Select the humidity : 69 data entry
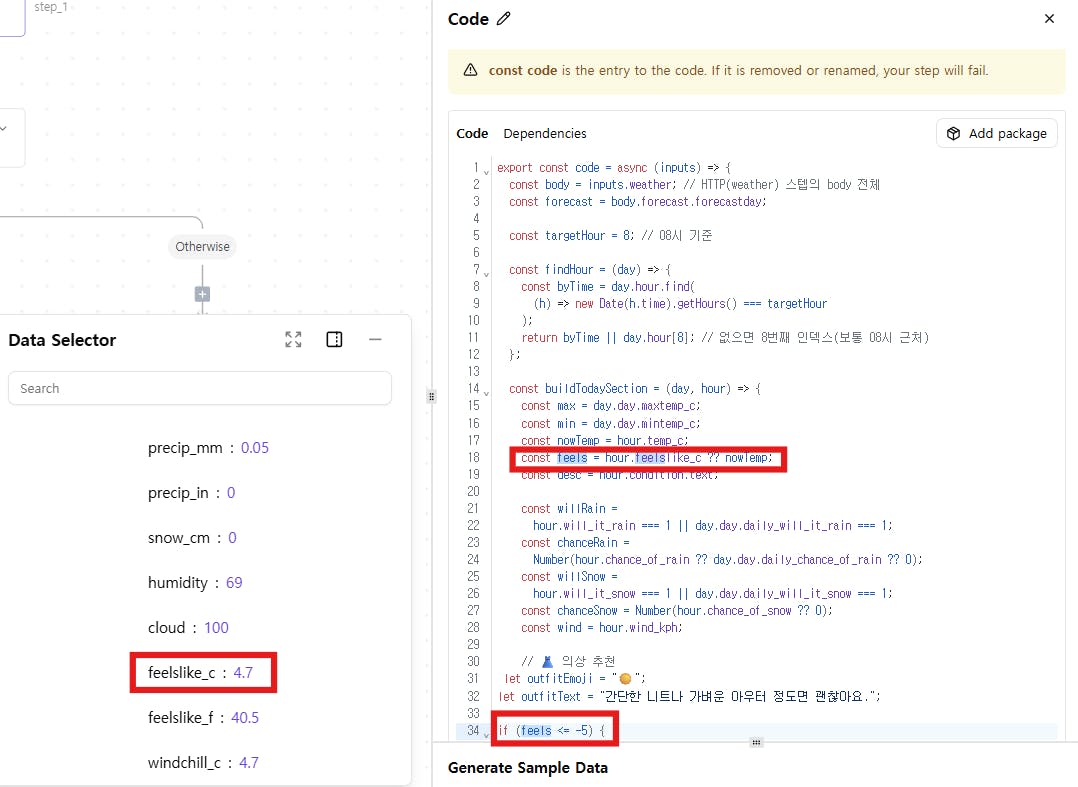Viewport: 1078px width, 787px height. [x=195, y=583]
